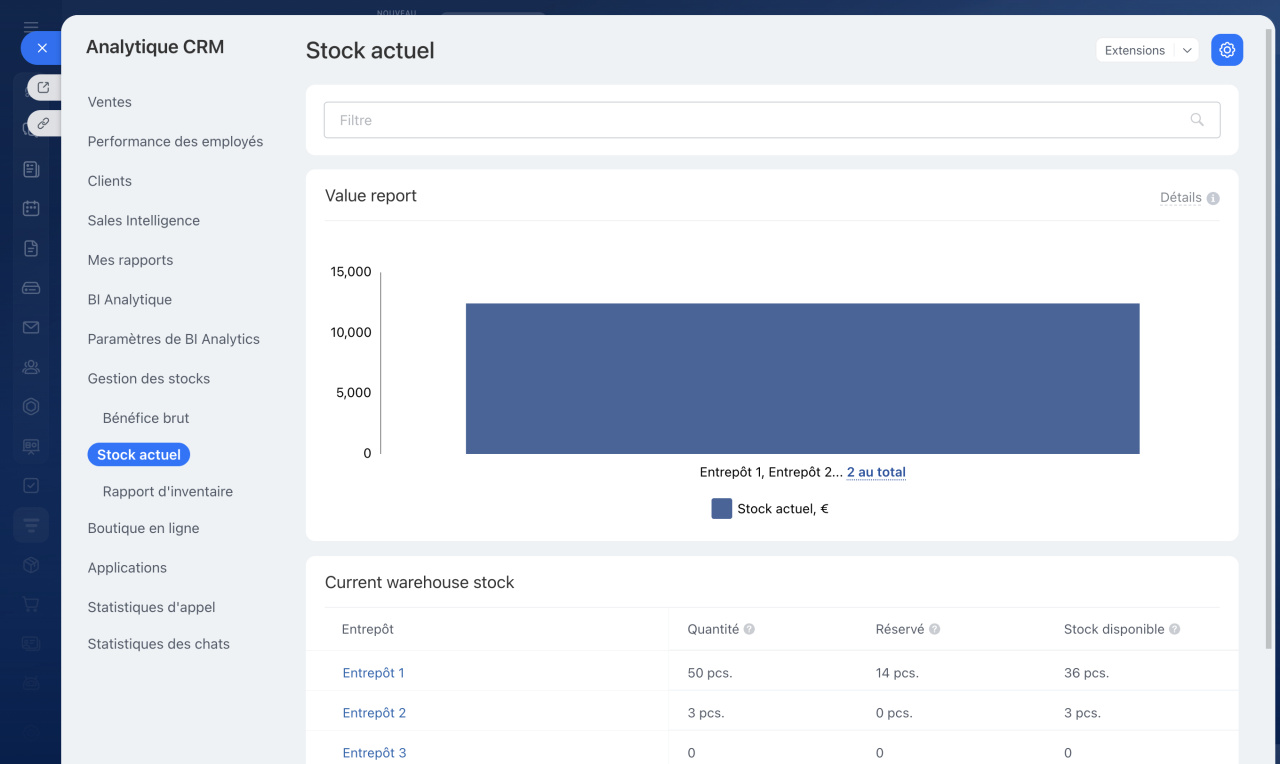Click help icon next to Stock disponible

[1175, 630]
